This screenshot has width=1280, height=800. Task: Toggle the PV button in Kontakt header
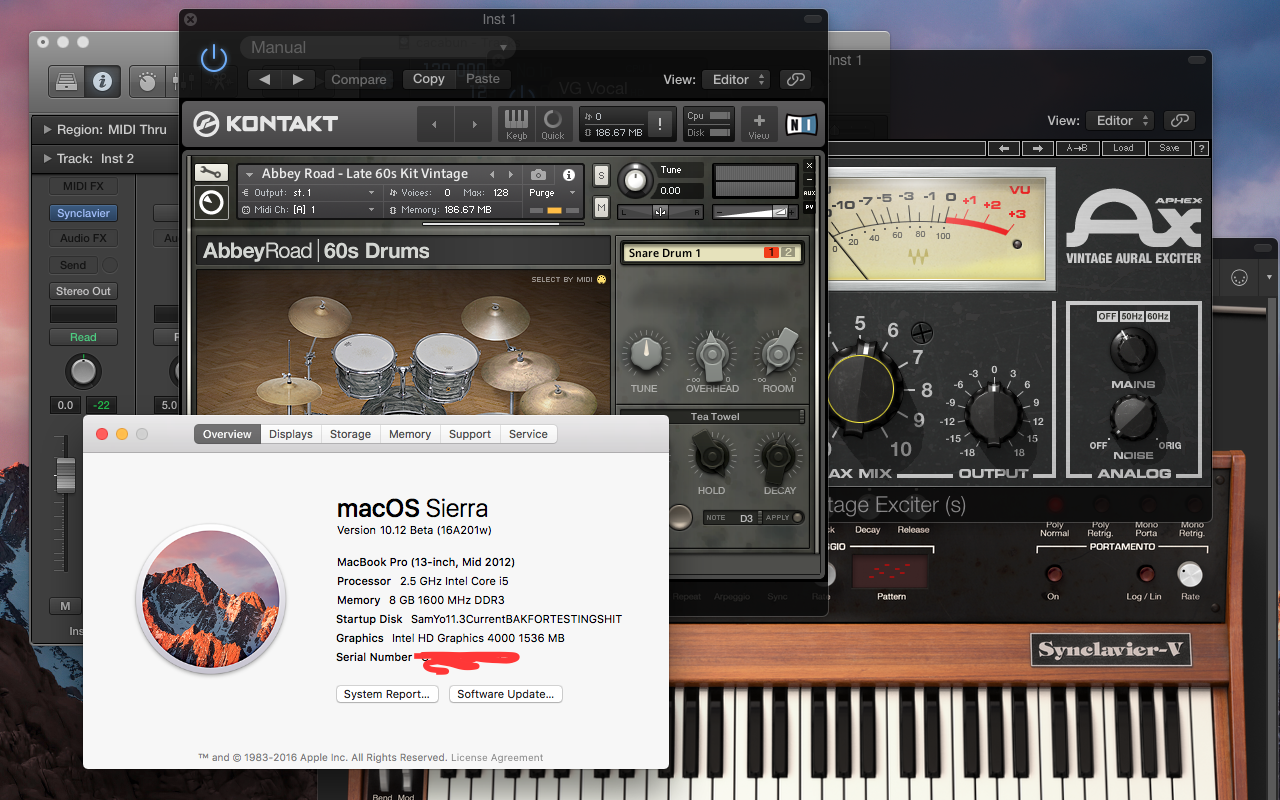pos(809,207)
